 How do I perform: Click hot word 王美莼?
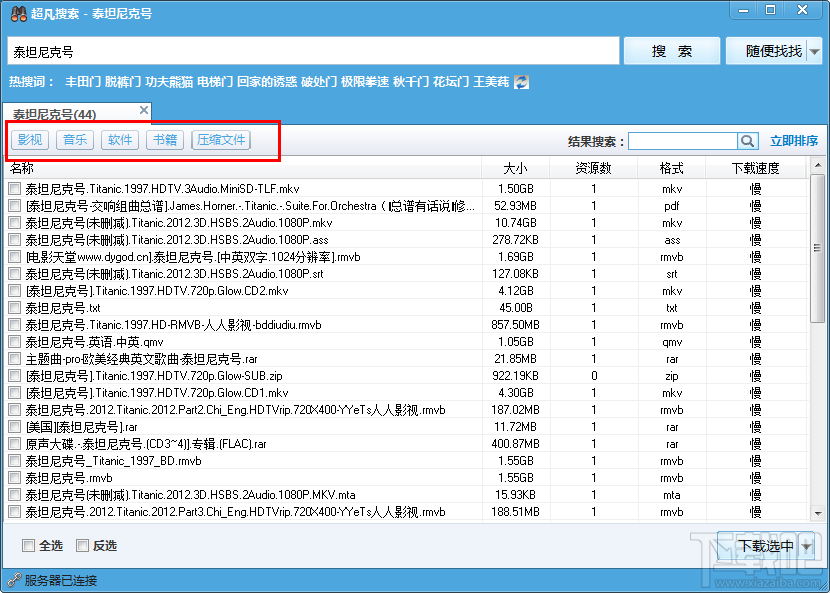(x=491, y=82)
